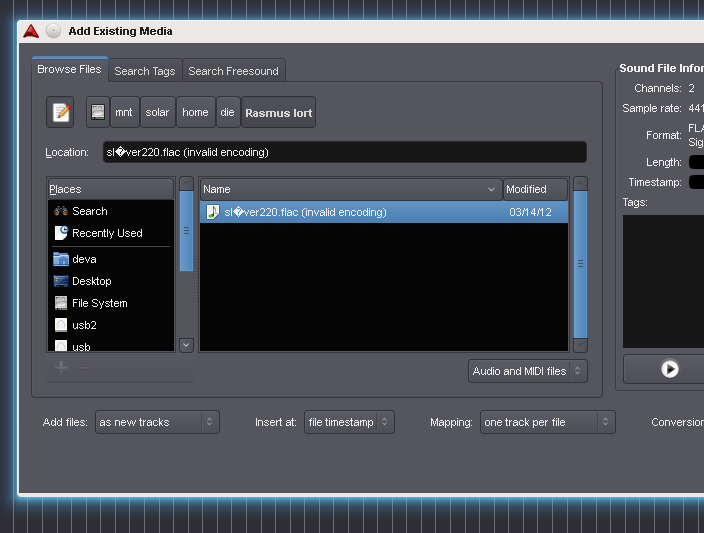Open the Audio and MIDI files filter dropdown
Screen dimensions: 704x533
527,371
